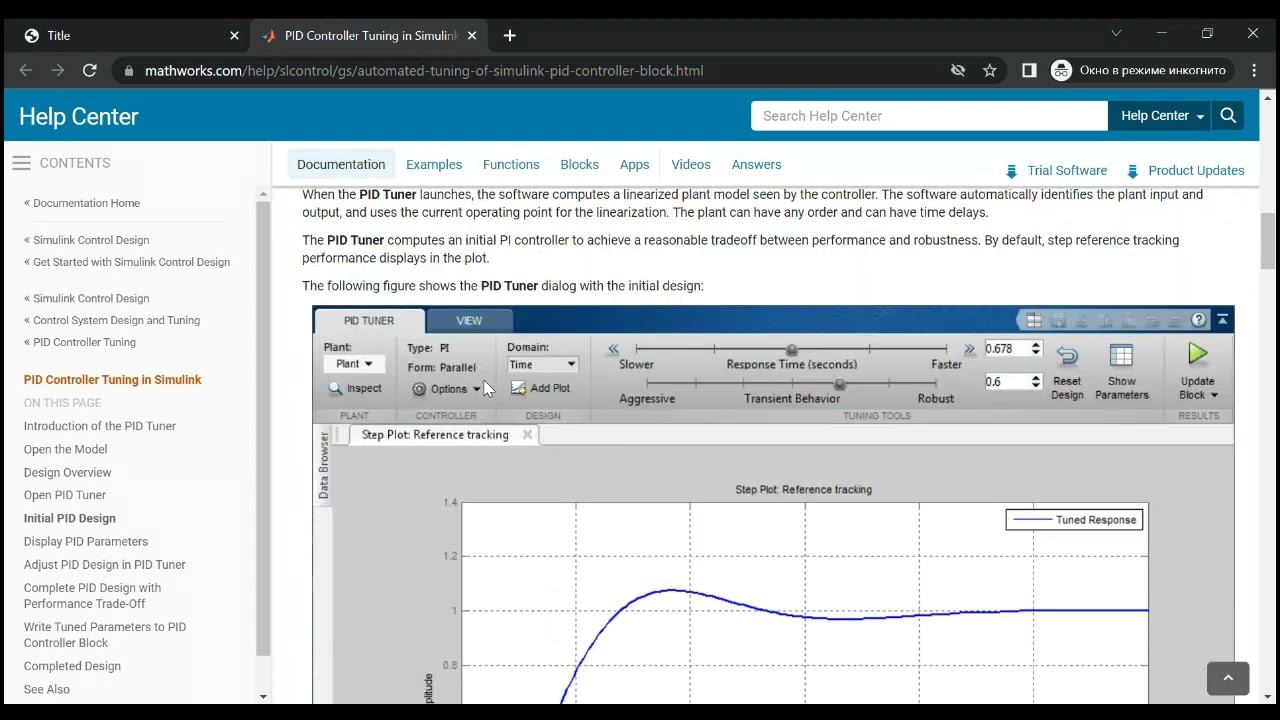Image resolution: width=1280 pixels, height=720 pixels.
Task: Jump to Adjust PID Design in PID Tuner
Action: tap(105, 564)
